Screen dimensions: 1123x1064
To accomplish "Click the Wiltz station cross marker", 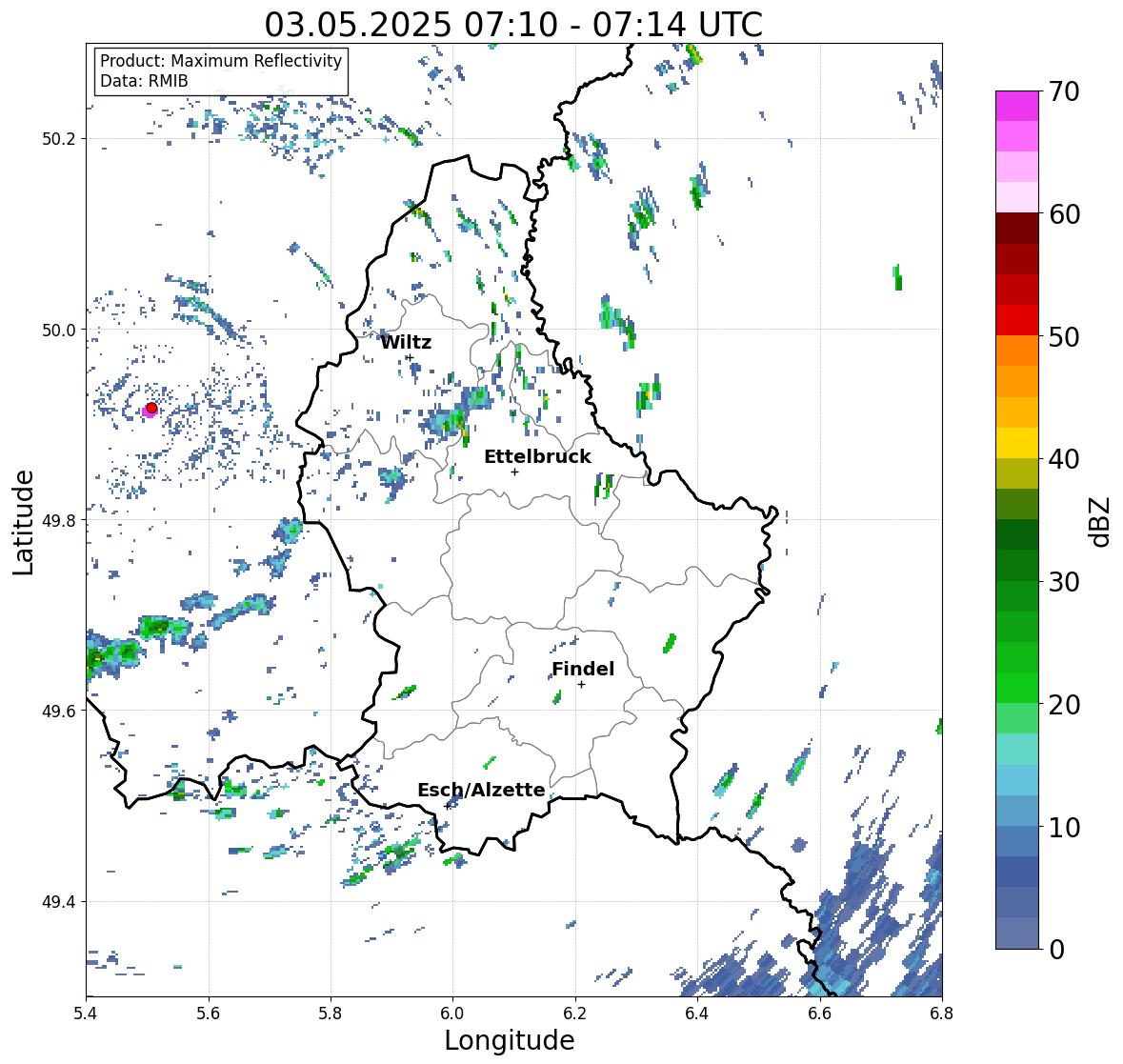I will pos(410,357).
